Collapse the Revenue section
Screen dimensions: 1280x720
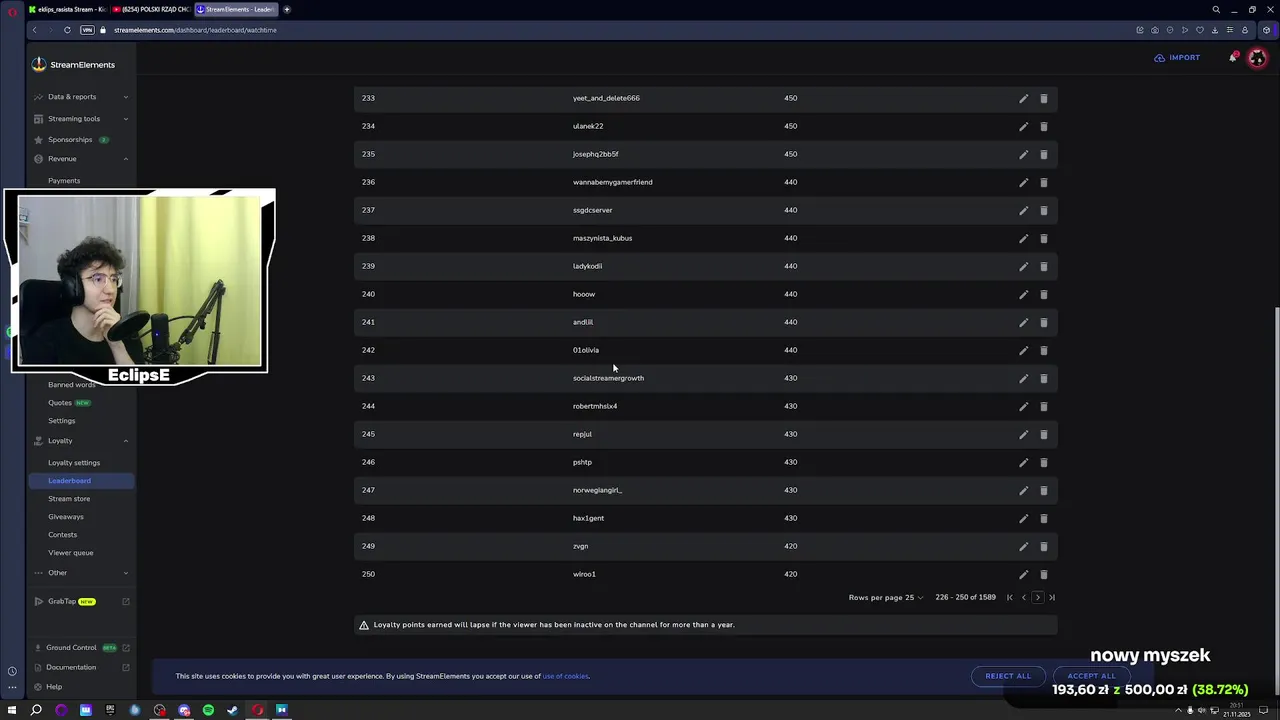pos(81,159)
